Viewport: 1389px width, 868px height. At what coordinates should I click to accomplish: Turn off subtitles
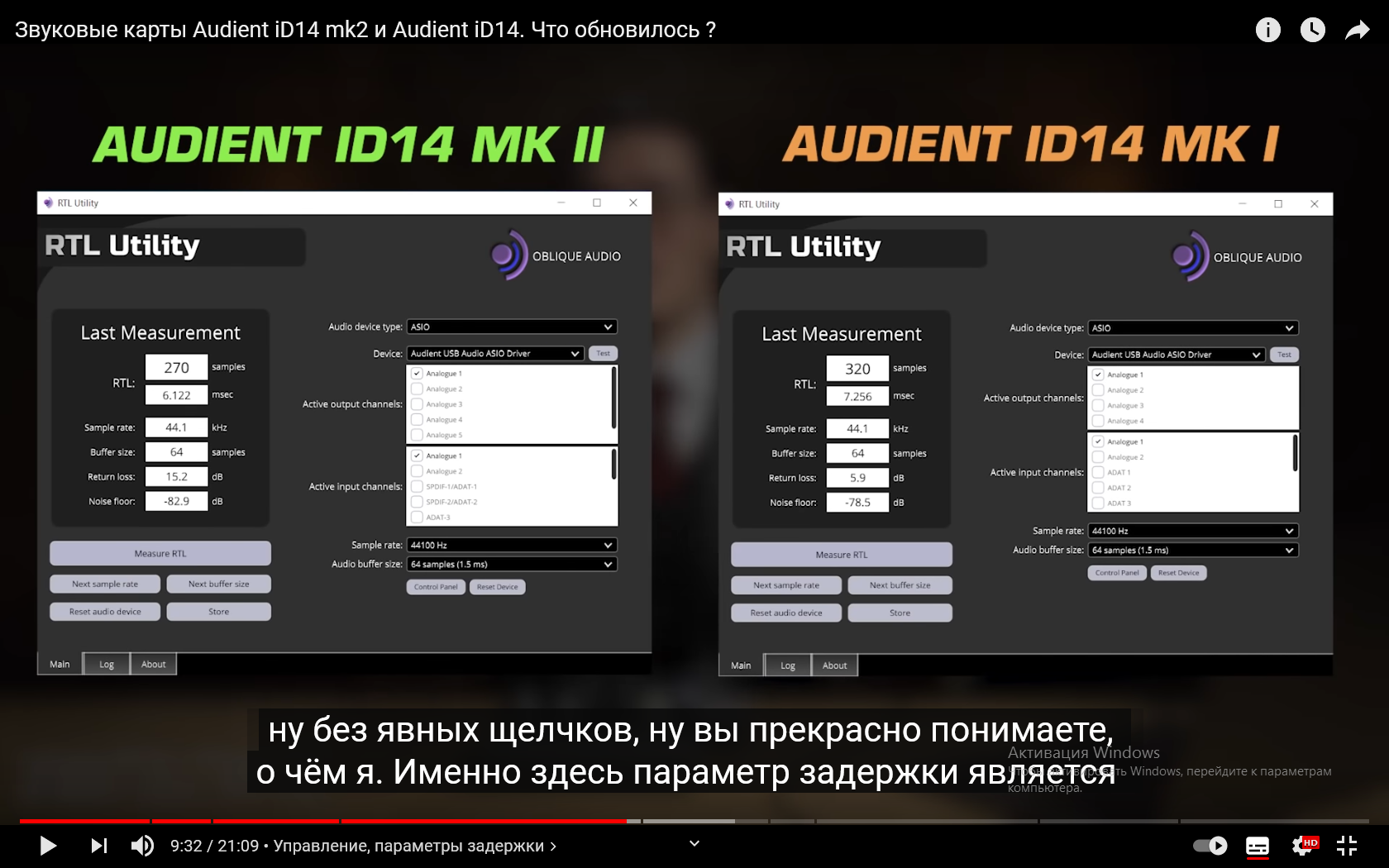tap(1258, 846)
